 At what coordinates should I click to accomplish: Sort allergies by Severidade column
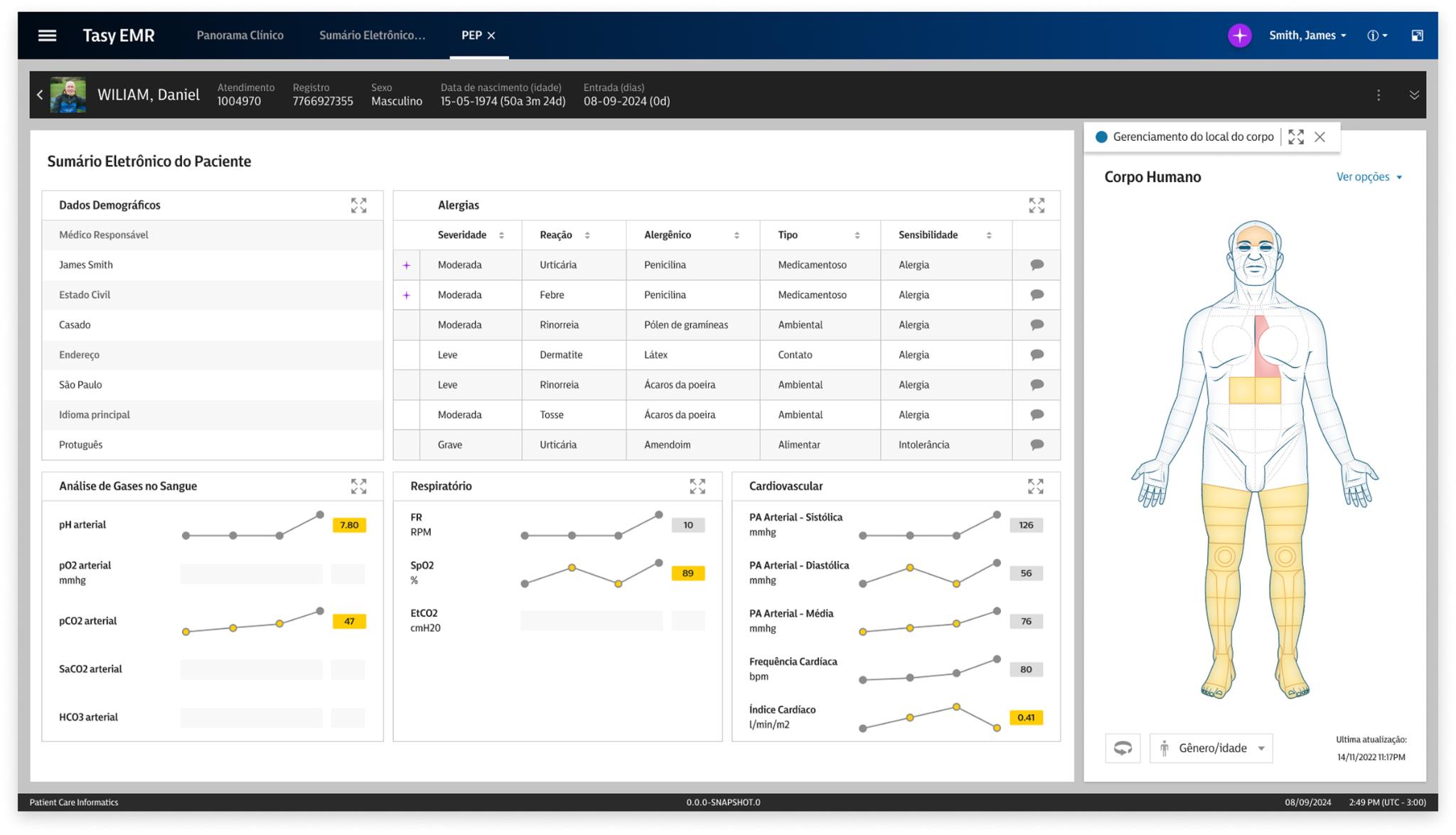[x=501, y=235]
